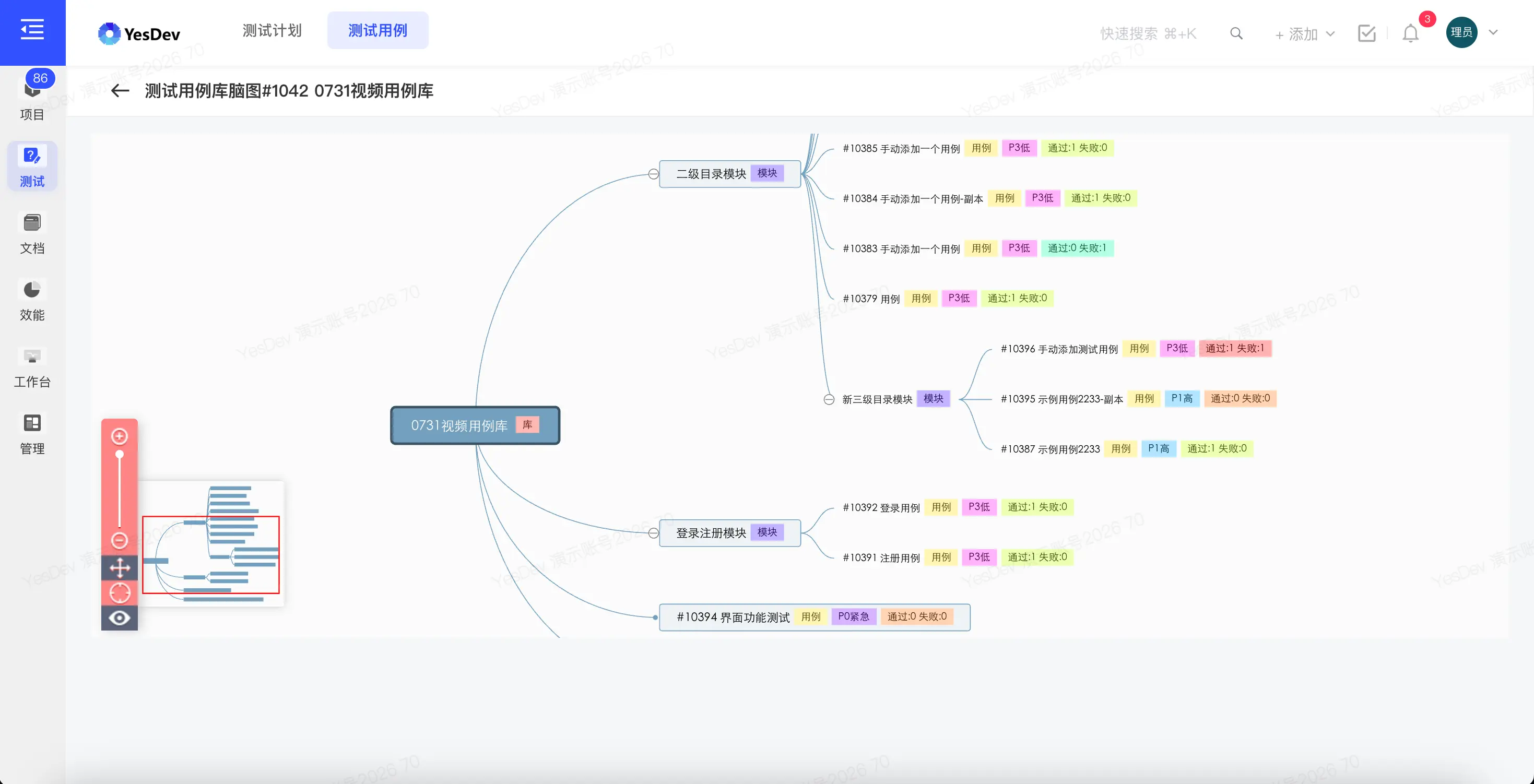Open the 文档 sidebar icon
Image resolution: width=1534 pixels, height=784 pixels.
pyautogui.click(x=32, y=234)
